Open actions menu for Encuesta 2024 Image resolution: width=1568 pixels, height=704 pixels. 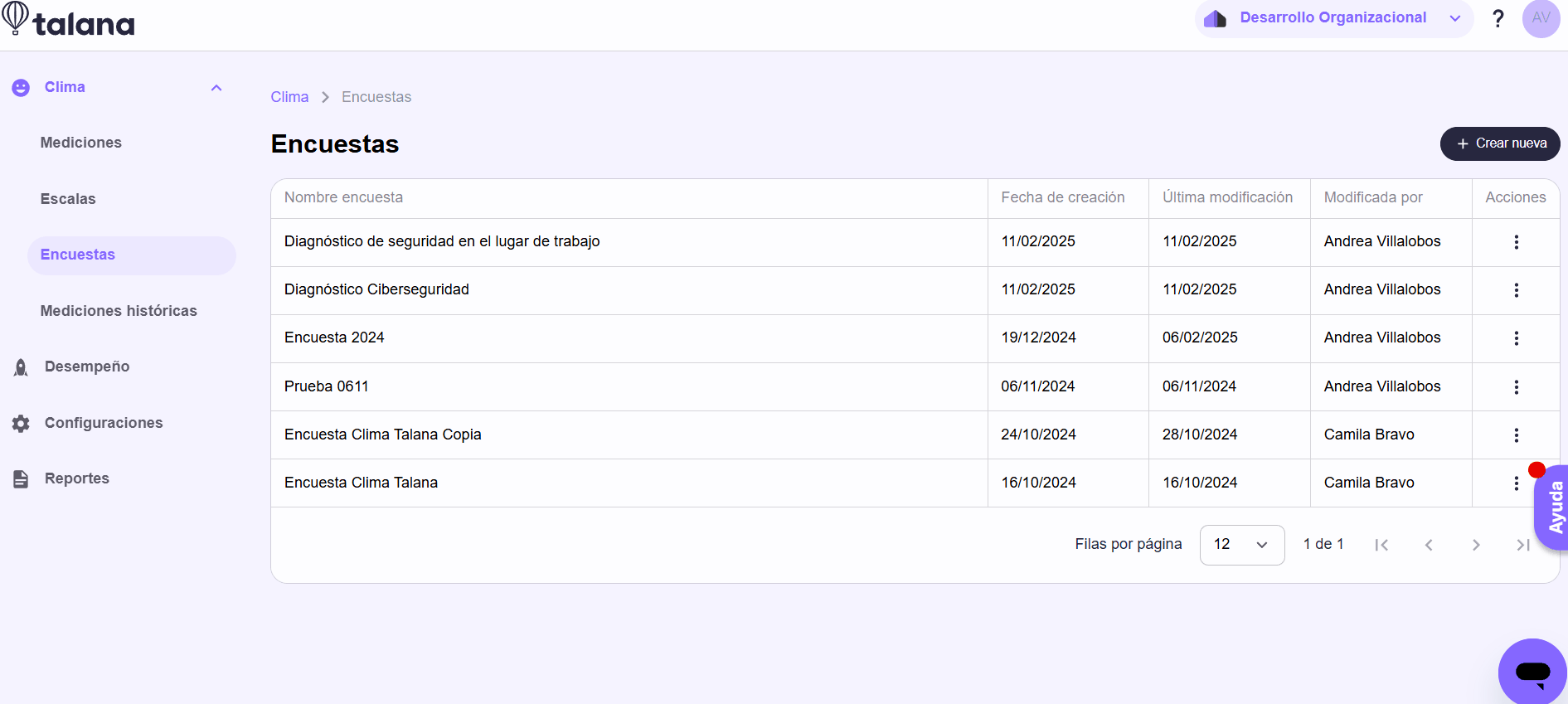tap(1516, 338)
